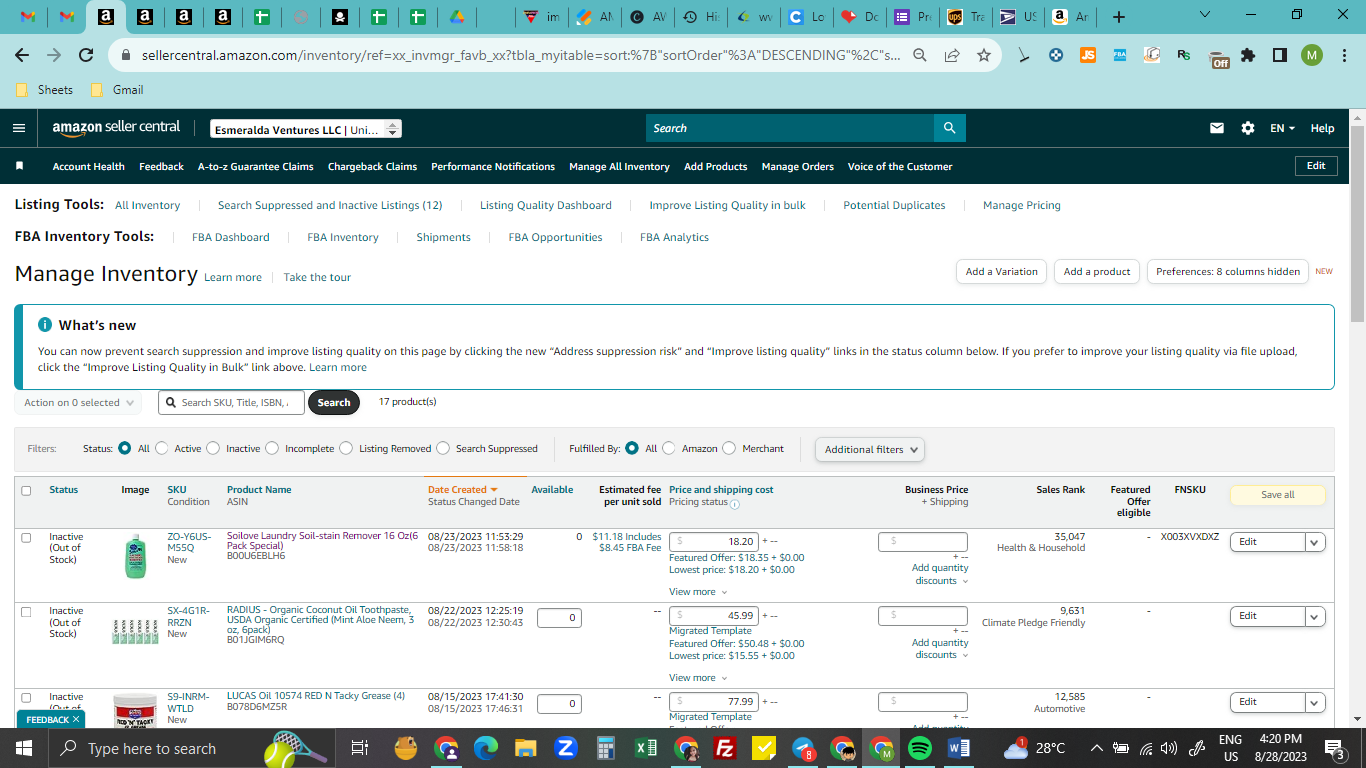Open Calculator from the taskbar
This screenshot has width=1366, height=768.
pos(605,748)
